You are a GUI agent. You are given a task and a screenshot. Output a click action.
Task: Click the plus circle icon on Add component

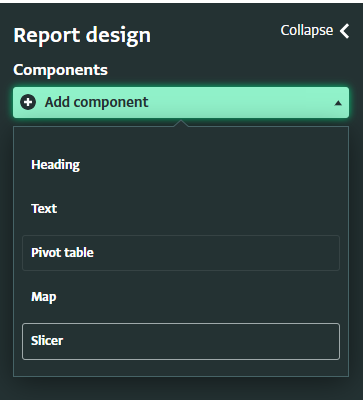coord(28,102)
